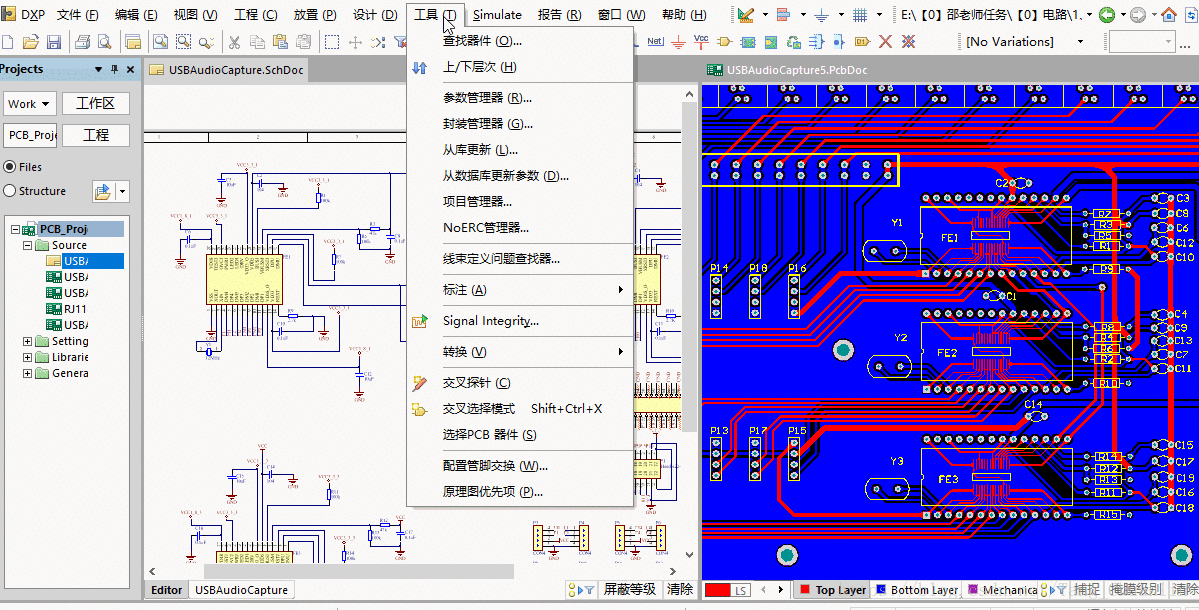Click the Net label placement icon

point(655,42)
